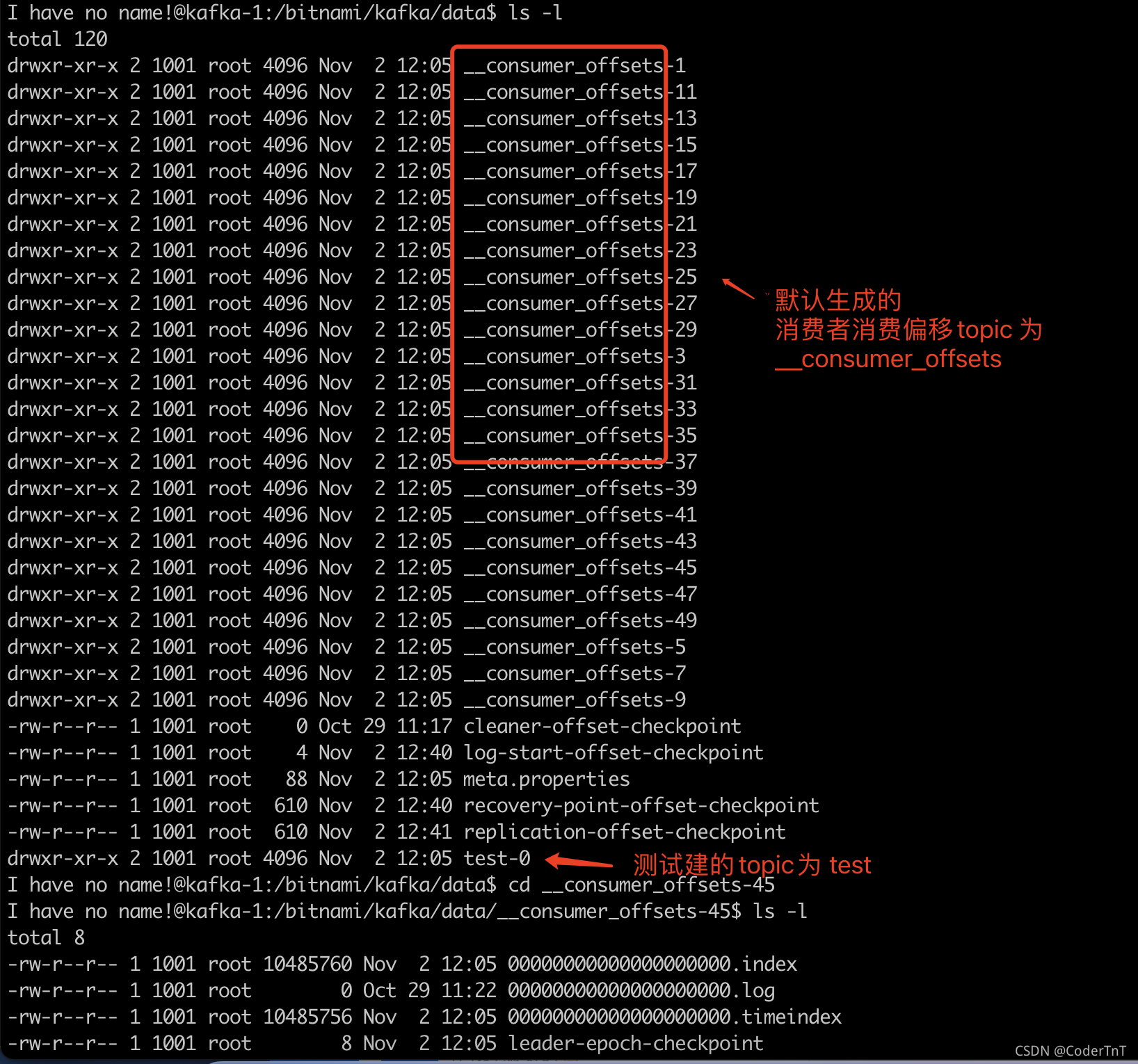
Task: Click the 'Oct 29 11:22' timestamp
Action: [x=430, y=990]
